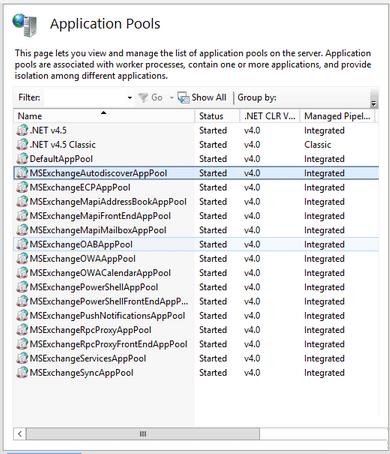
Task: Open the Filter dropdown arrow
Action: [130, 98]
